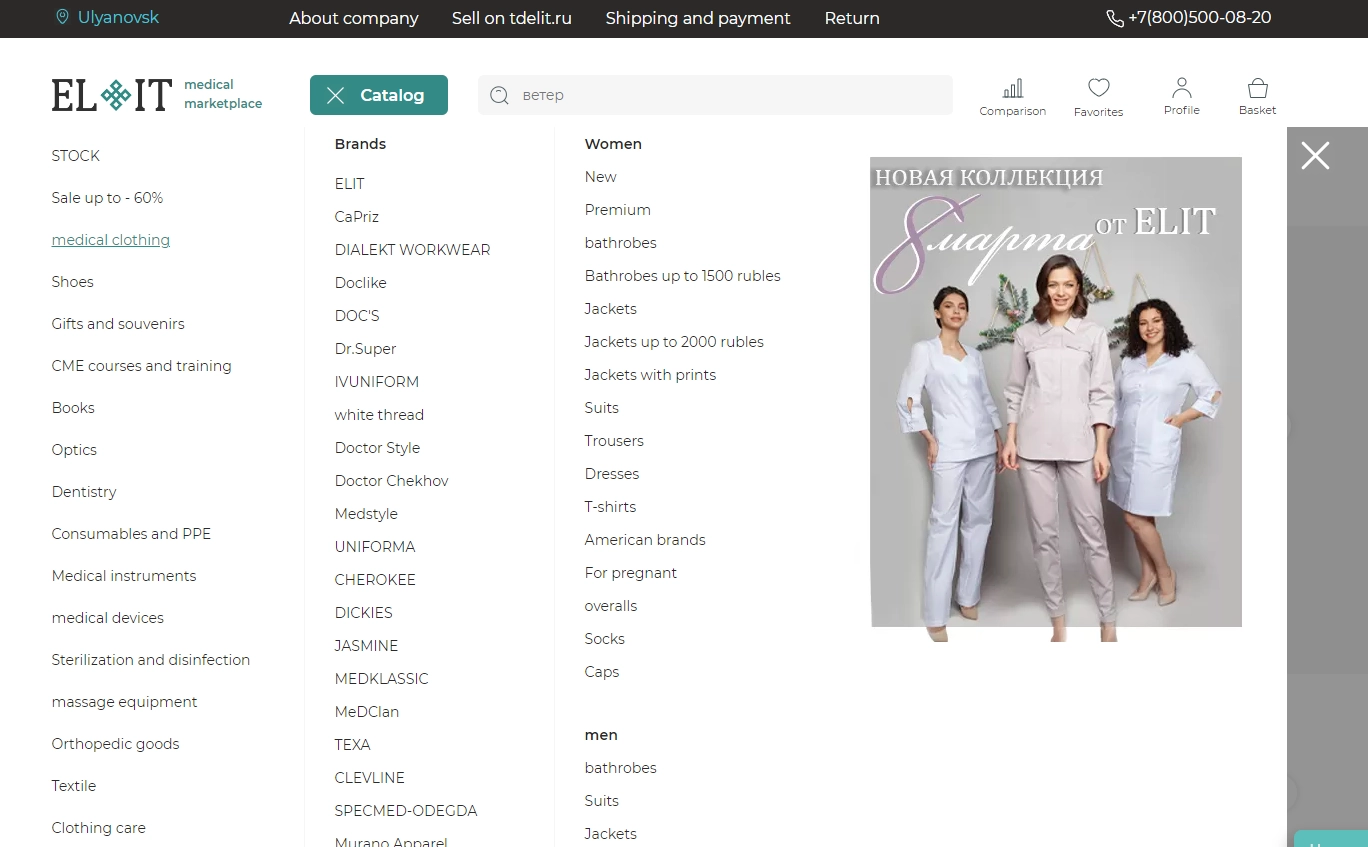
Task: Open For pregnant section
Action: (x=631, y=573)
